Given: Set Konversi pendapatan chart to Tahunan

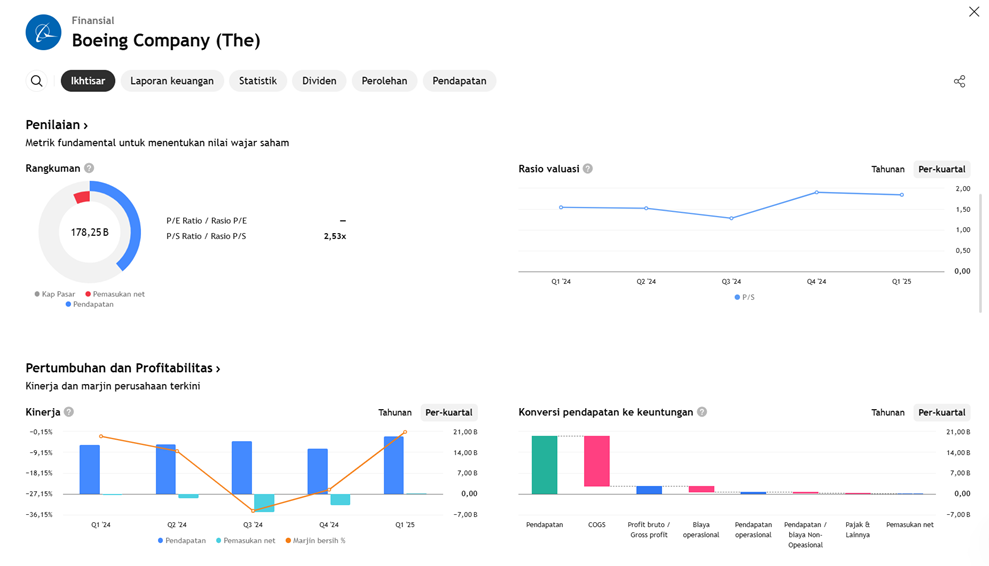Looking at the screenshot, I should coord(887,412).
